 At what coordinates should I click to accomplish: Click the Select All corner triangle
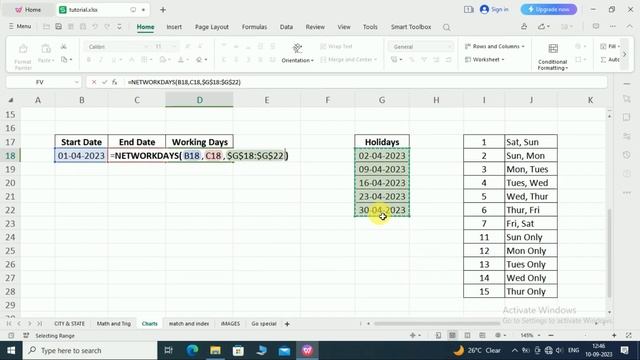click(11, 100)
